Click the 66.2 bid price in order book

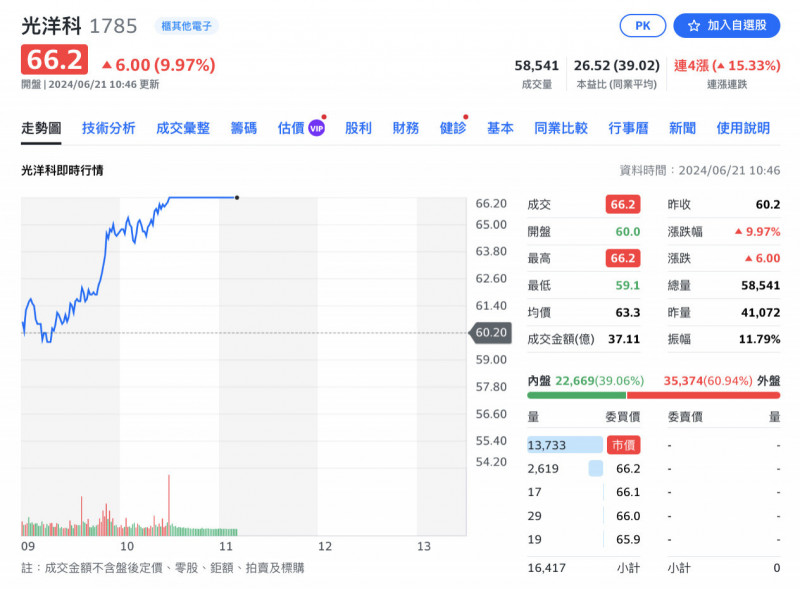coord(628,469)
